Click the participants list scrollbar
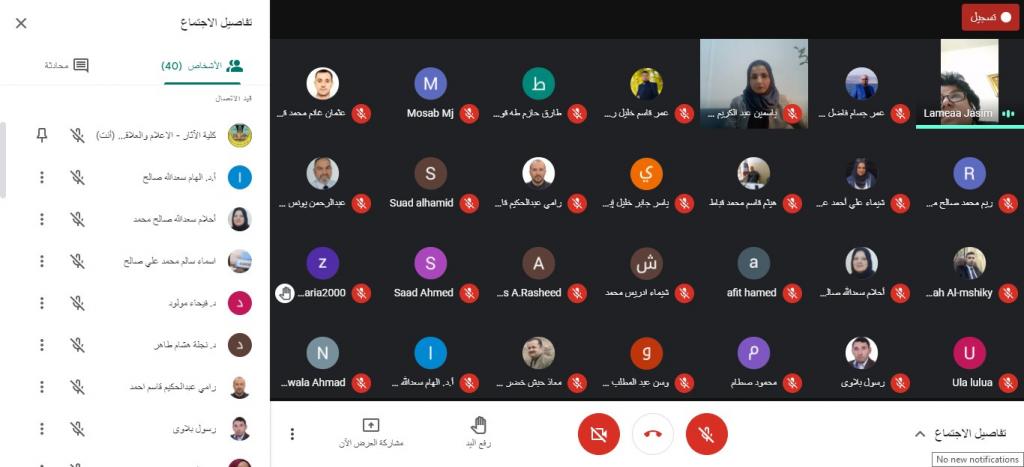The height and width of the screenshot is (467, 1024). tap(3, 160)
